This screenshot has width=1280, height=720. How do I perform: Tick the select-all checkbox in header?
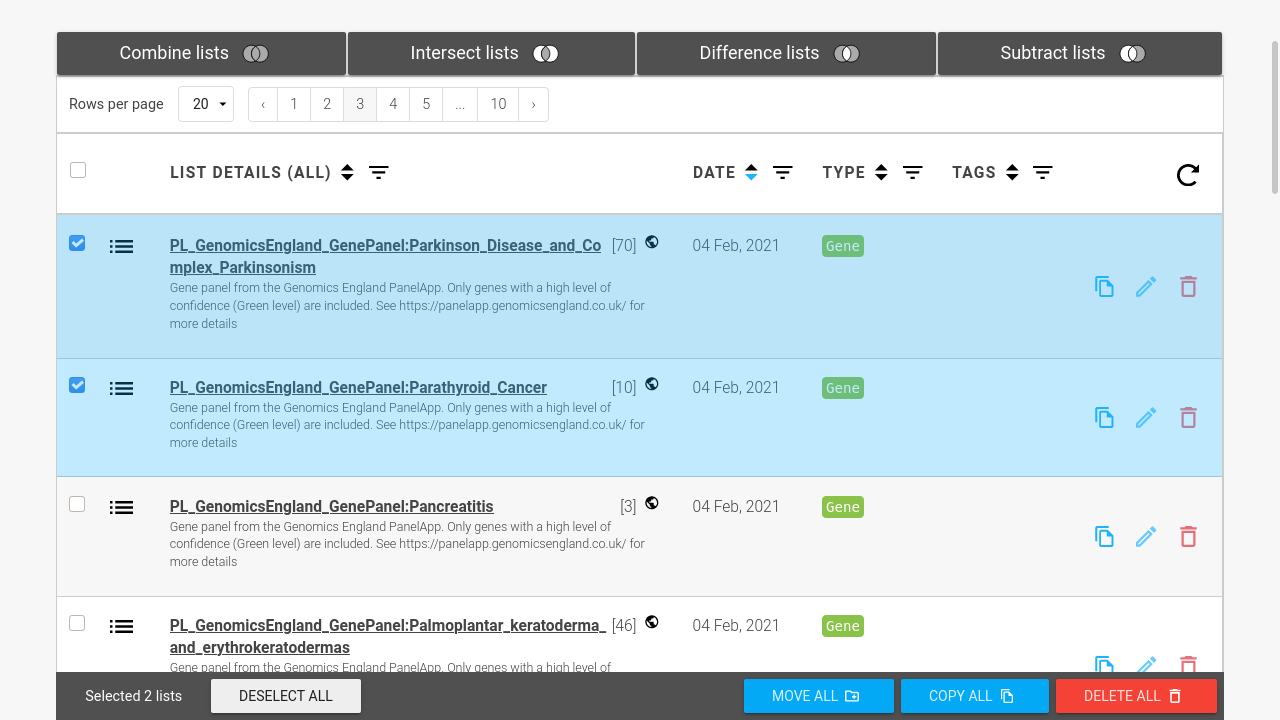[x=78, y=170]
